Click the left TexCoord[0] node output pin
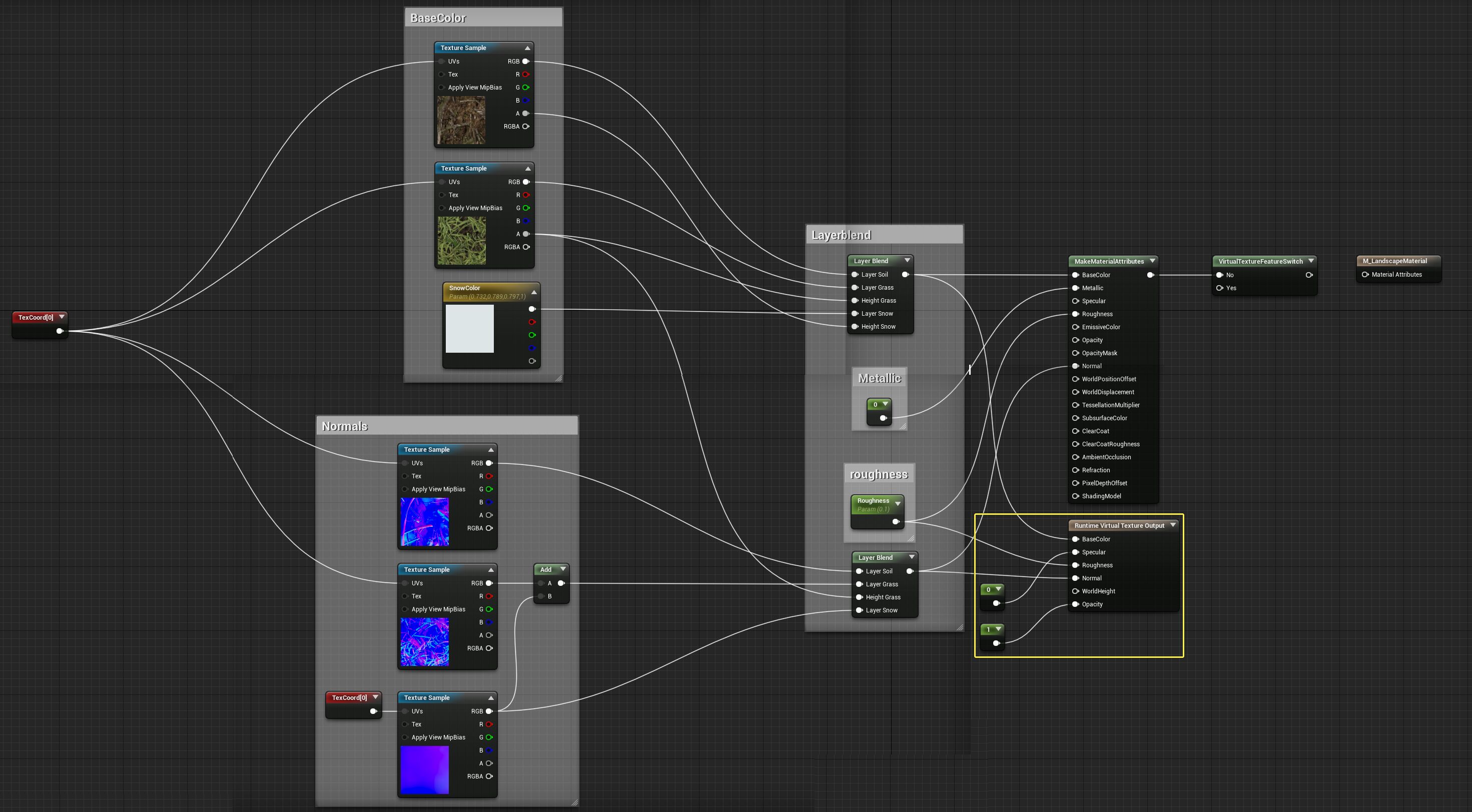1472x812 pixels. tap(60, 331)
